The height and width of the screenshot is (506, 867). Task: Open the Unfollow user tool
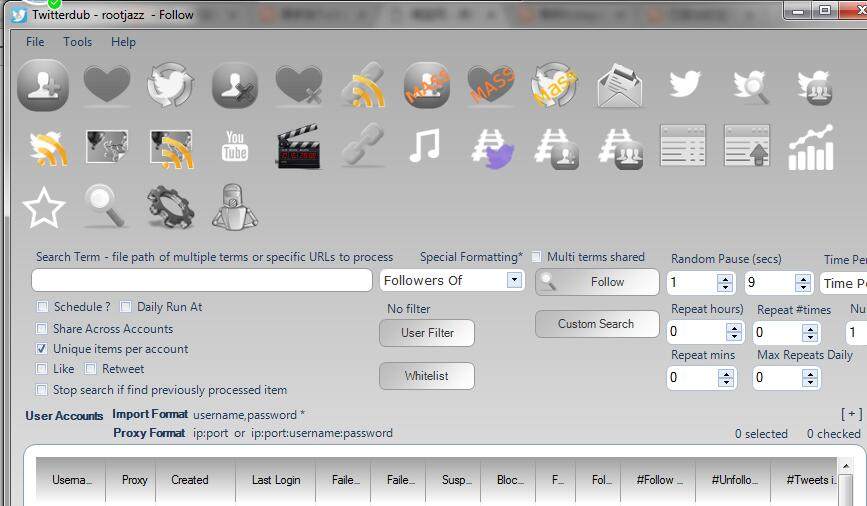click(x=235, y=85)
